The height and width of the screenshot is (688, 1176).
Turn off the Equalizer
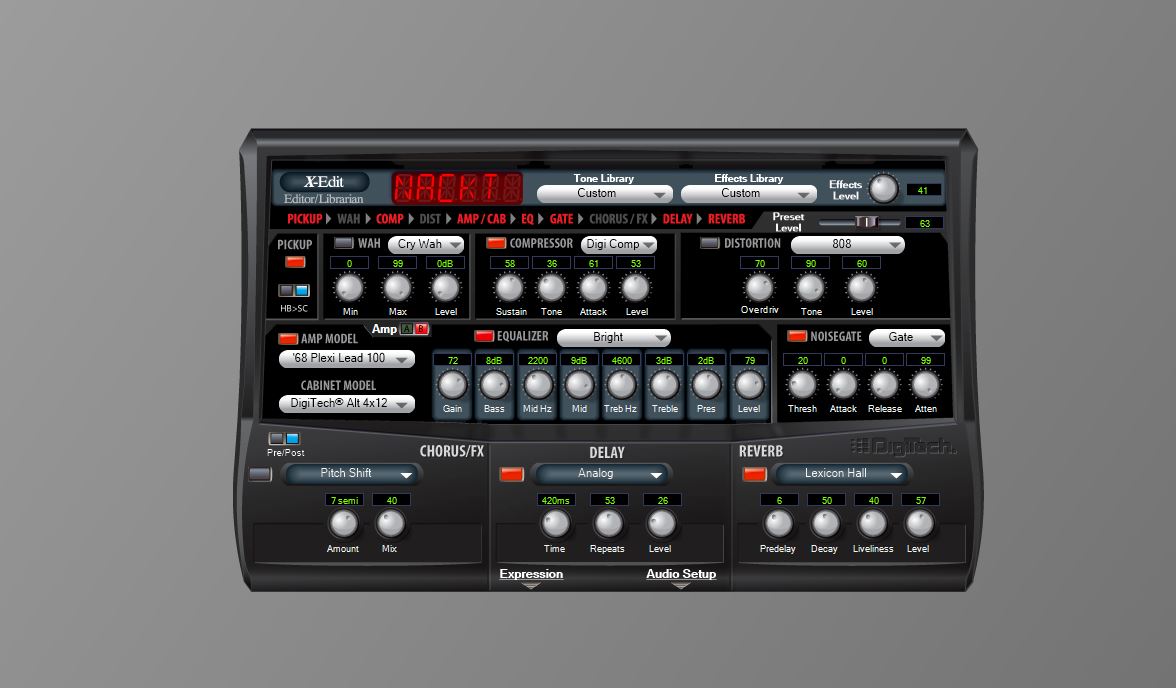[484, 336]
